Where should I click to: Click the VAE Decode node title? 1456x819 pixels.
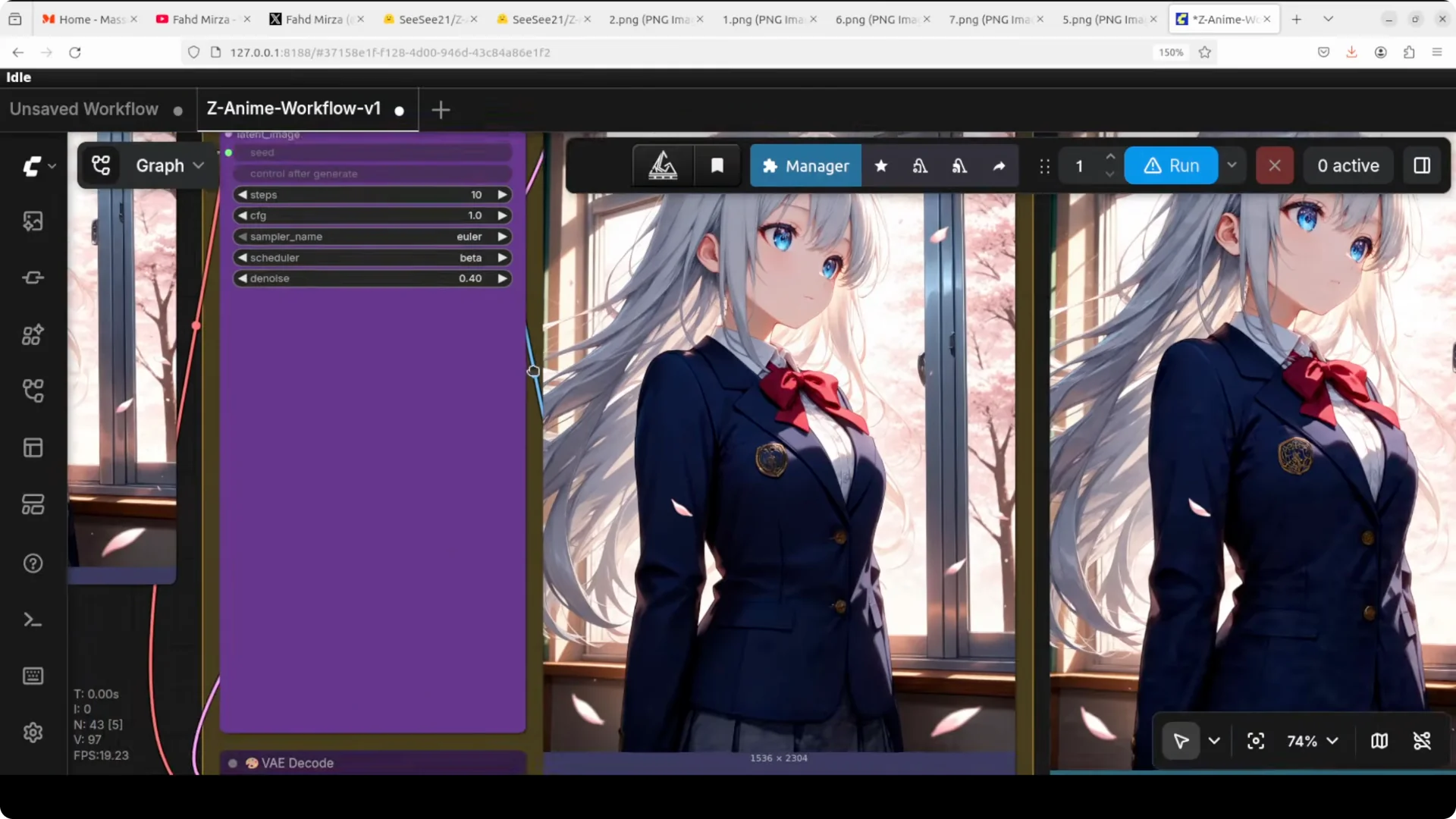coord(297,763)
